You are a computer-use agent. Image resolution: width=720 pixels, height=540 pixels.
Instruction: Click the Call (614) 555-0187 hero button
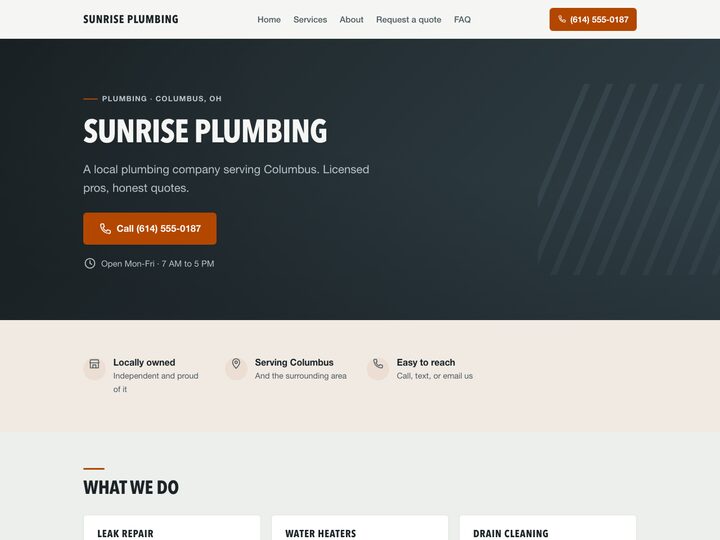(150, 228)
